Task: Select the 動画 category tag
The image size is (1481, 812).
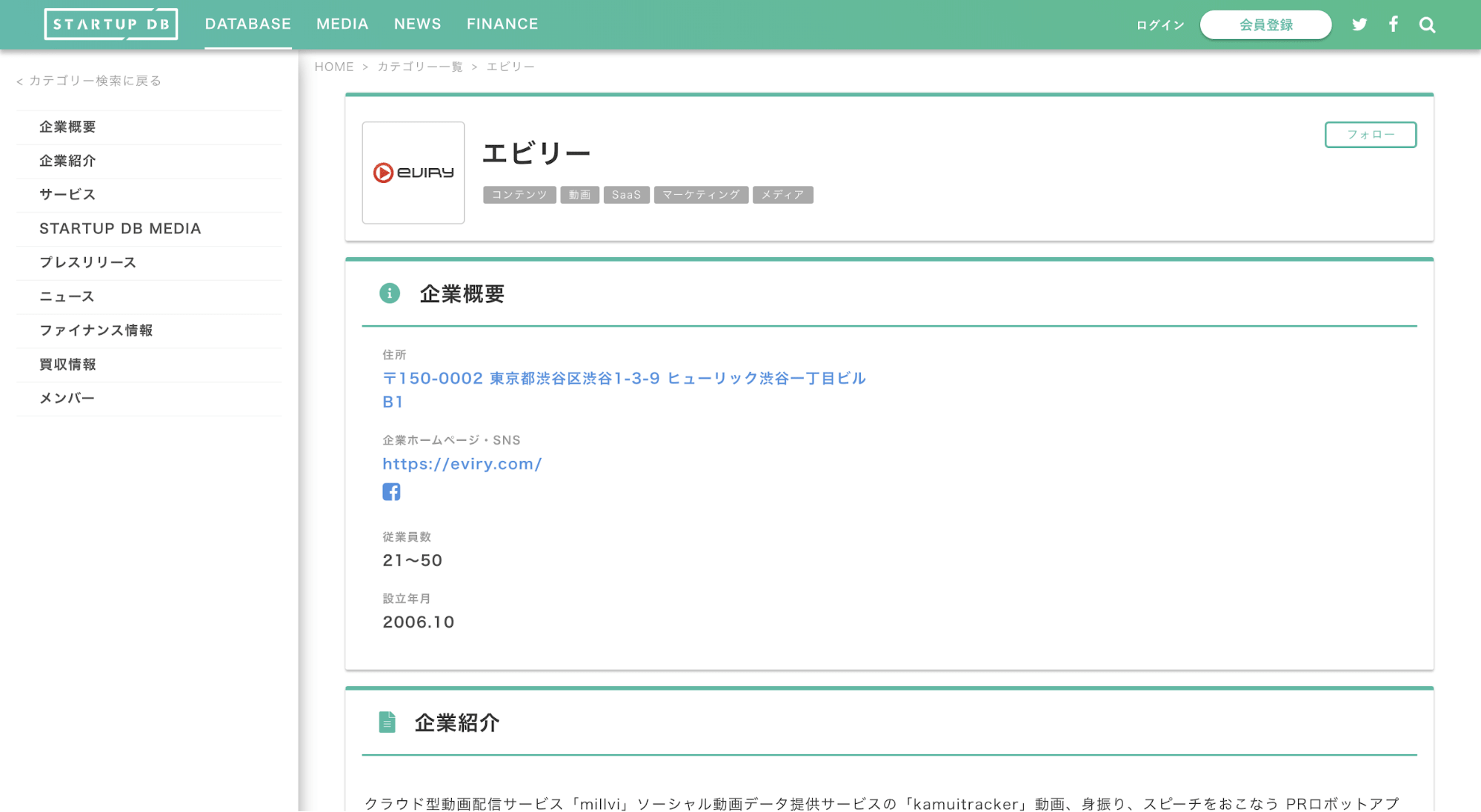Action: (x=580, y=194)
